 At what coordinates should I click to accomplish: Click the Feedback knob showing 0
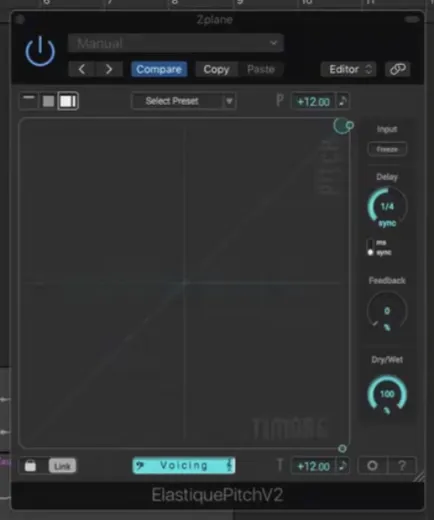pyautogui.click(x=387, y=311)
